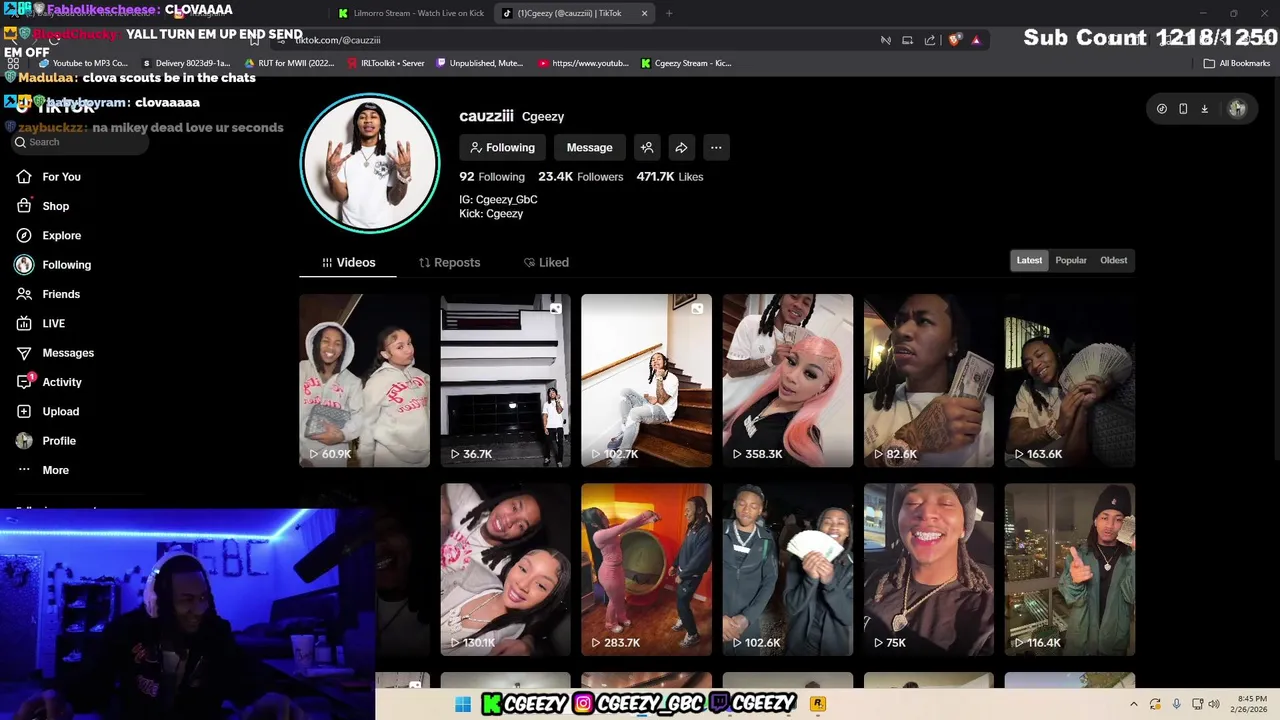Image resolution: width=1280 pixels, height=720 pixels.
Task: Sort videos by Latest
Action: (1029, 261)
